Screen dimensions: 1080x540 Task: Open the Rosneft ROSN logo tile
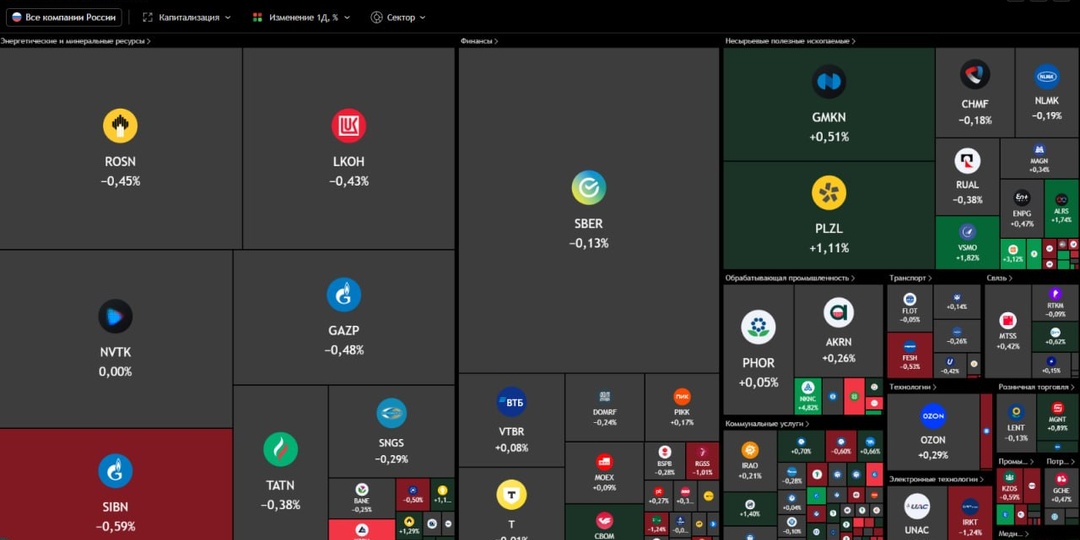coord(121,126)
